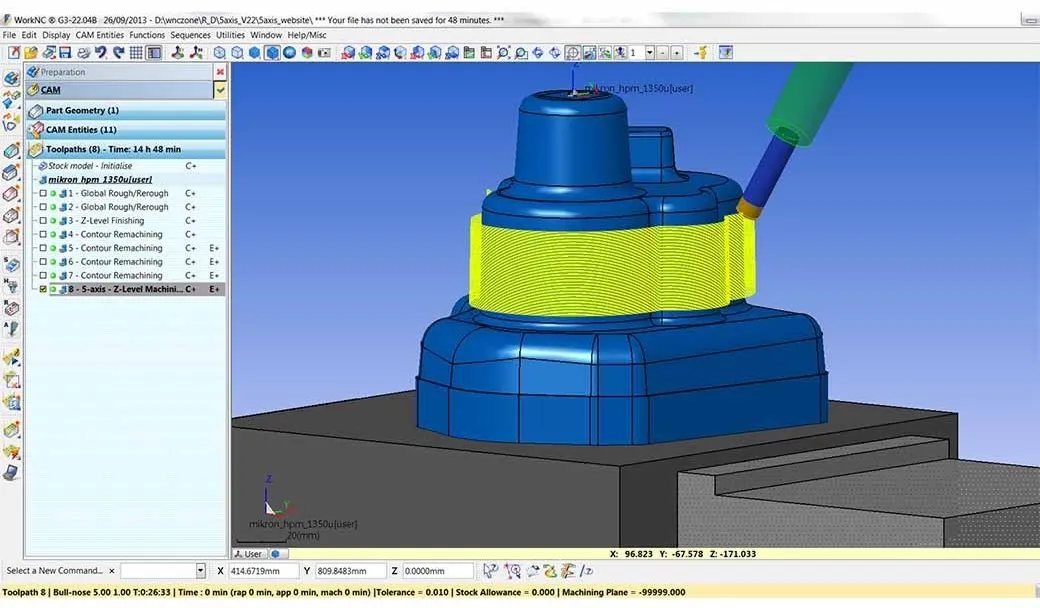Check the box for 1 - Global Rough/Rerough
Image resolution: width=1040 pixels, height=608 pixels.
42,193
